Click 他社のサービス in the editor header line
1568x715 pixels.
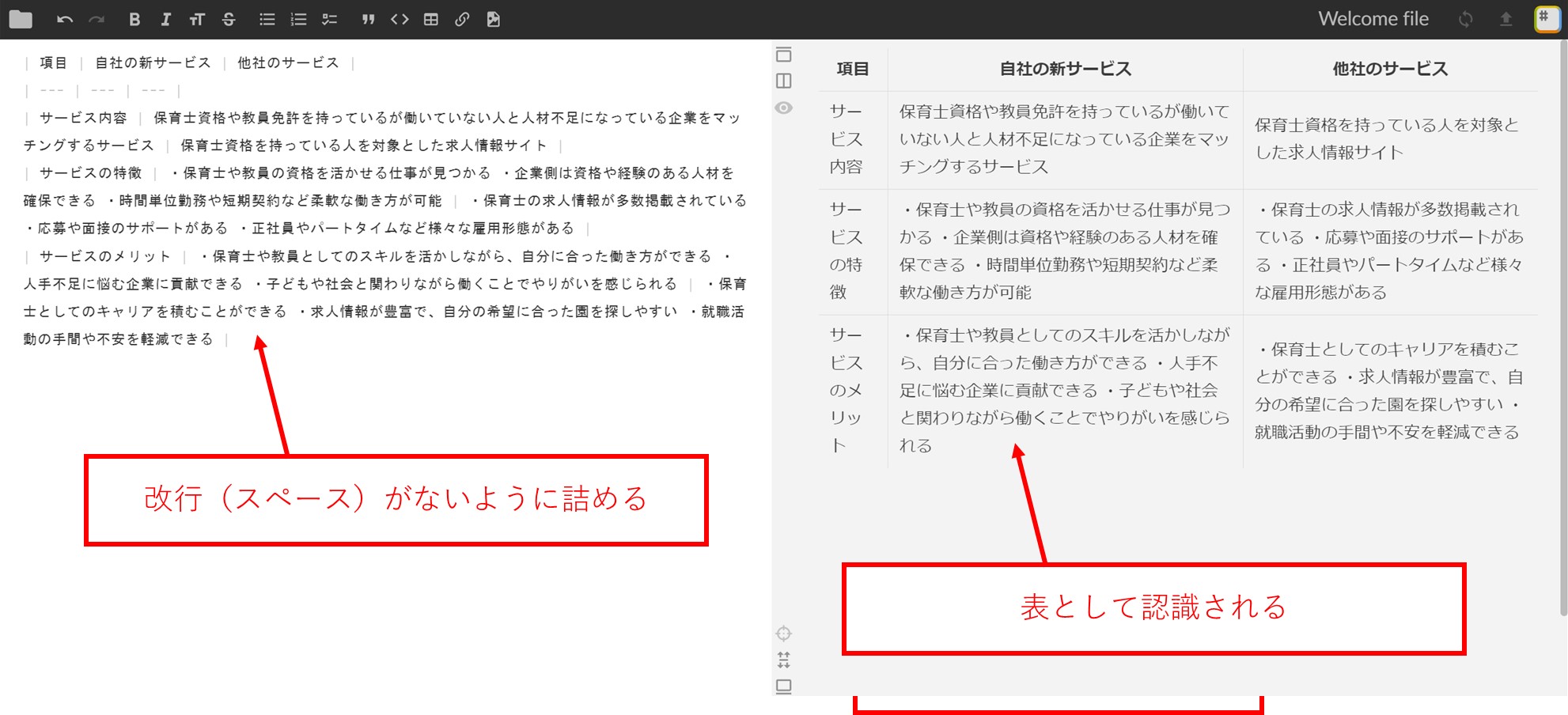[x=288, y=62]
